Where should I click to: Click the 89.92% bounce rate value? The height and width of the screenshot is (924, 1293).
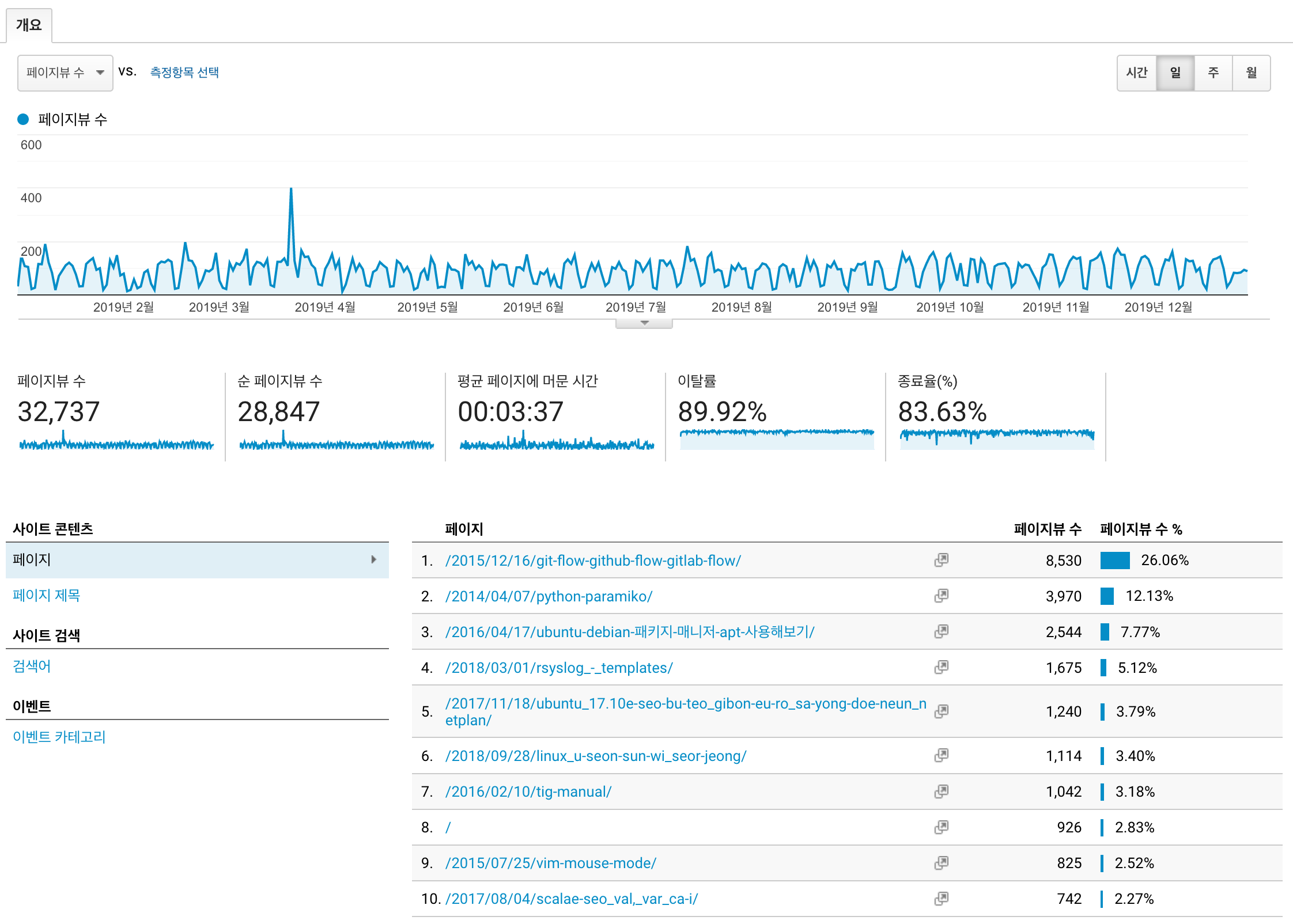click(723, 411)
